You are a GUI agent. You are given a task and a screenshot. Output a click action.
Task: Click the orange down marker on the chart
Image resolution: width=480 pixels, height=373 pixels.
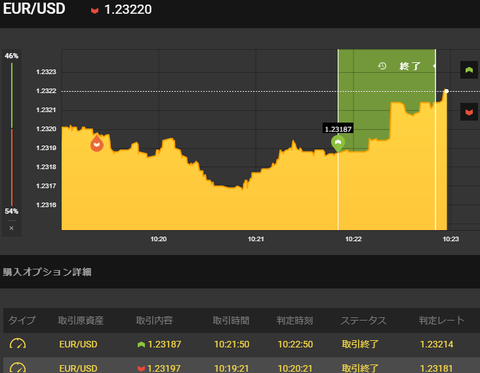[97, 143]
